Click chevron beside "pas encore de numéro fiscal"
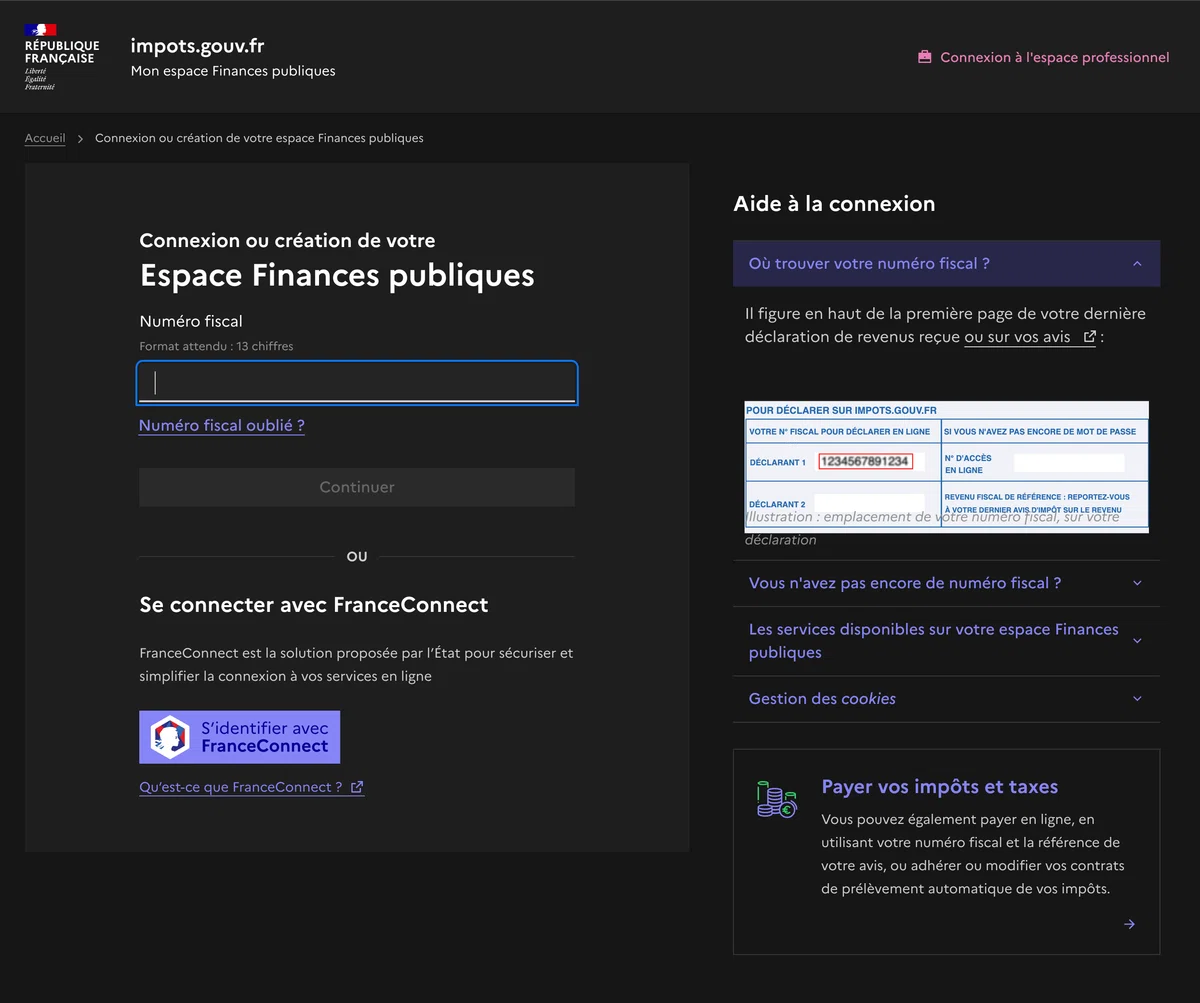This screenshot has width=1200, height=1003. click(1137, 583)
